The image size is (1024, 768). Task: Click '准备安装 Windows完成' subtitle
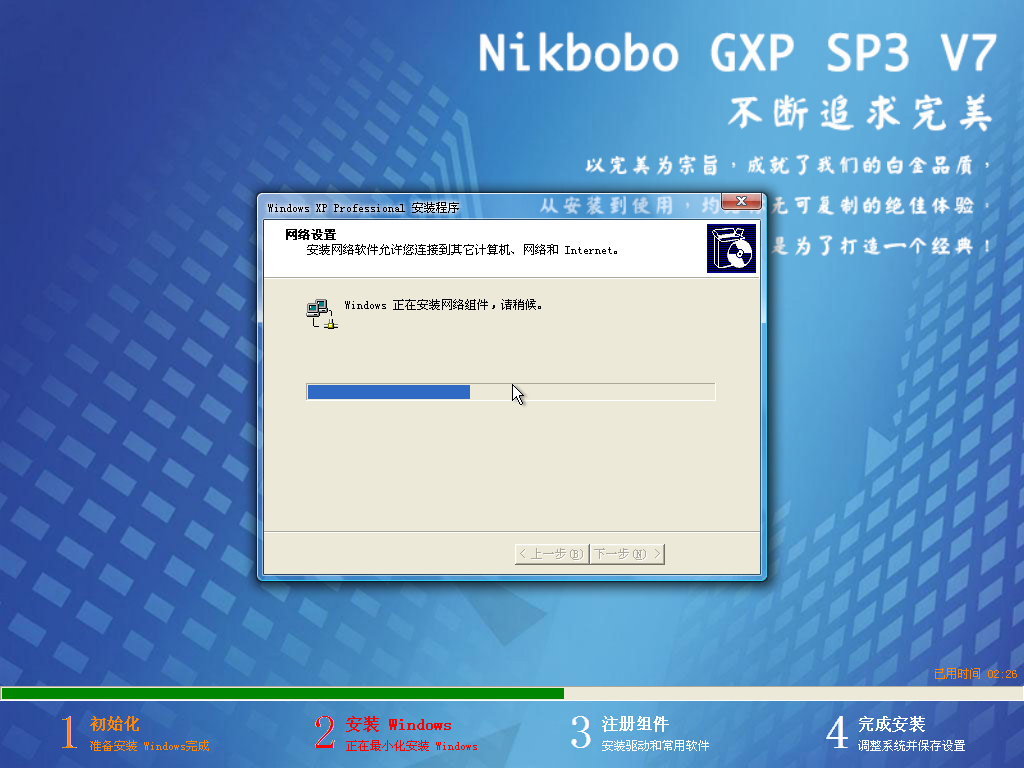(150, 746)
